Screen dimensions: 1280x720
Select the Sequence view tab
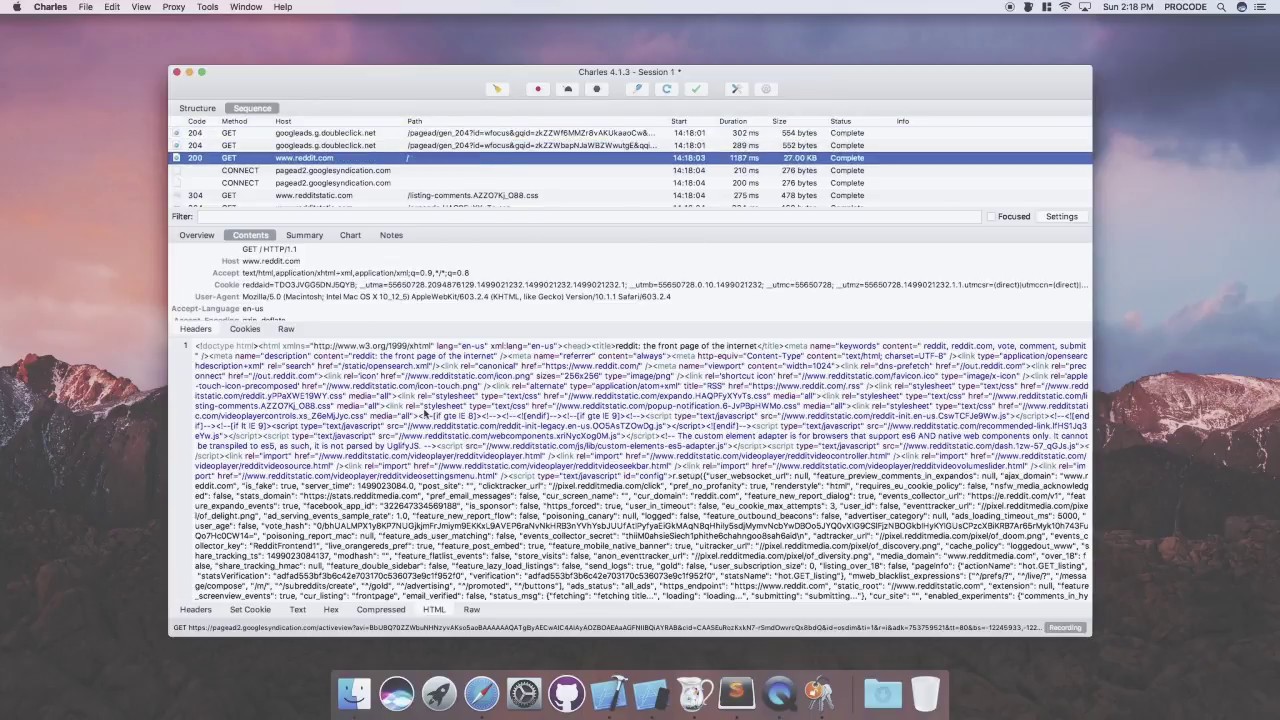252,108
